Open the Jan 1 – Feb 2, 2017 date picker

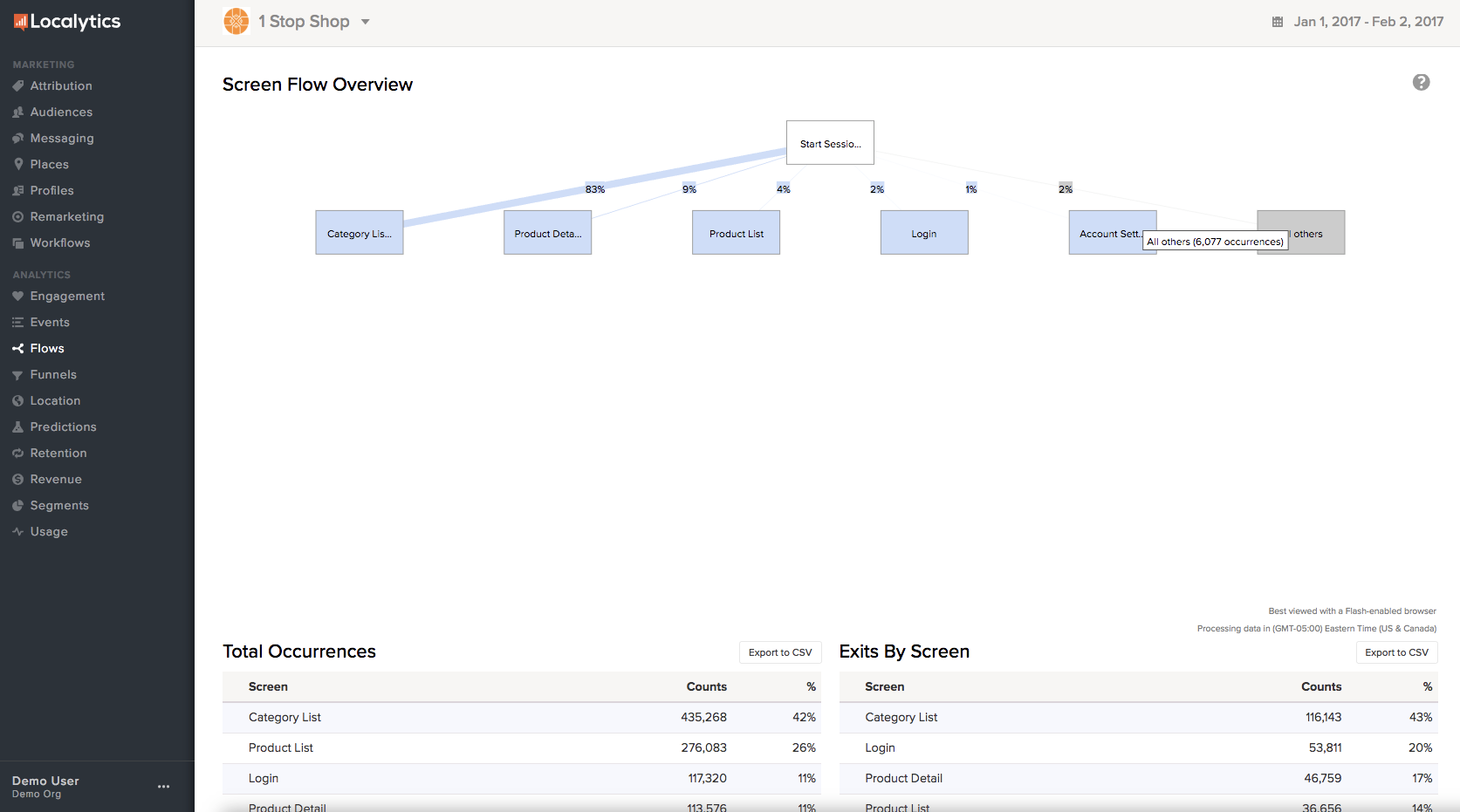coord(1367,22)
